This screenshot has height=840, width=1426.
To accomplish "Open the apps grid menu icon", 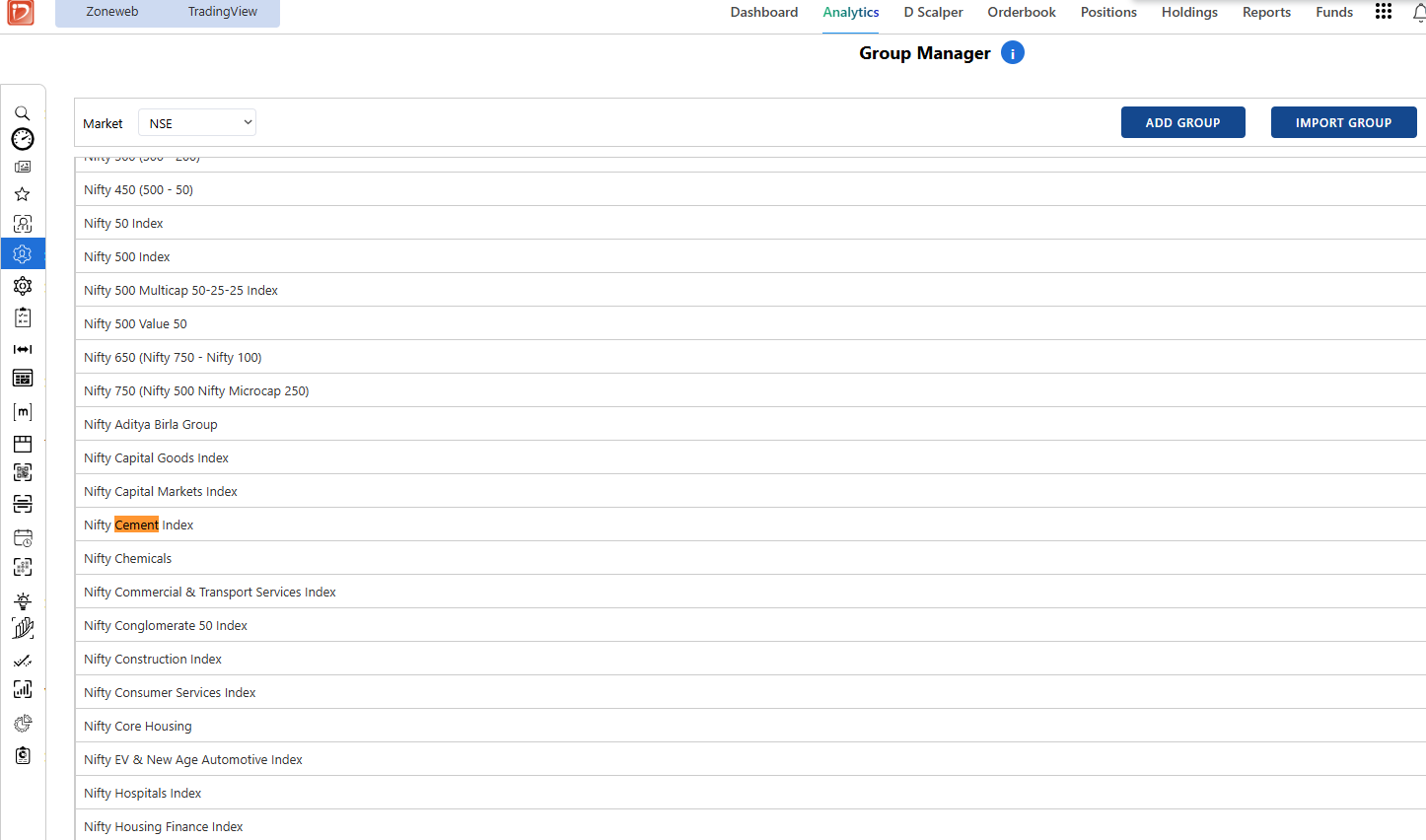I will [1384, 12].
